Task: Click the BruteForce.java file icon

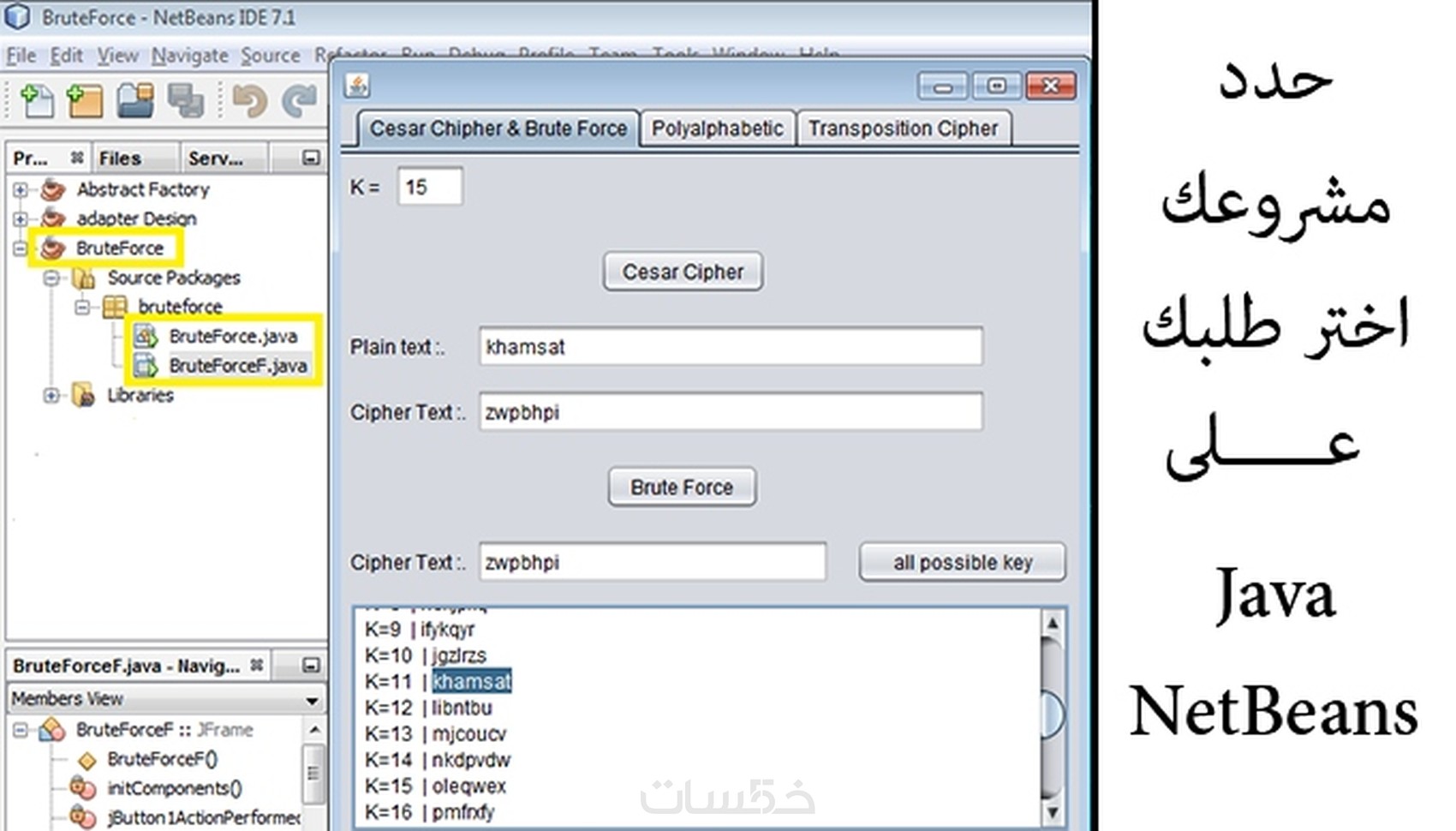Action: [146, 336]
